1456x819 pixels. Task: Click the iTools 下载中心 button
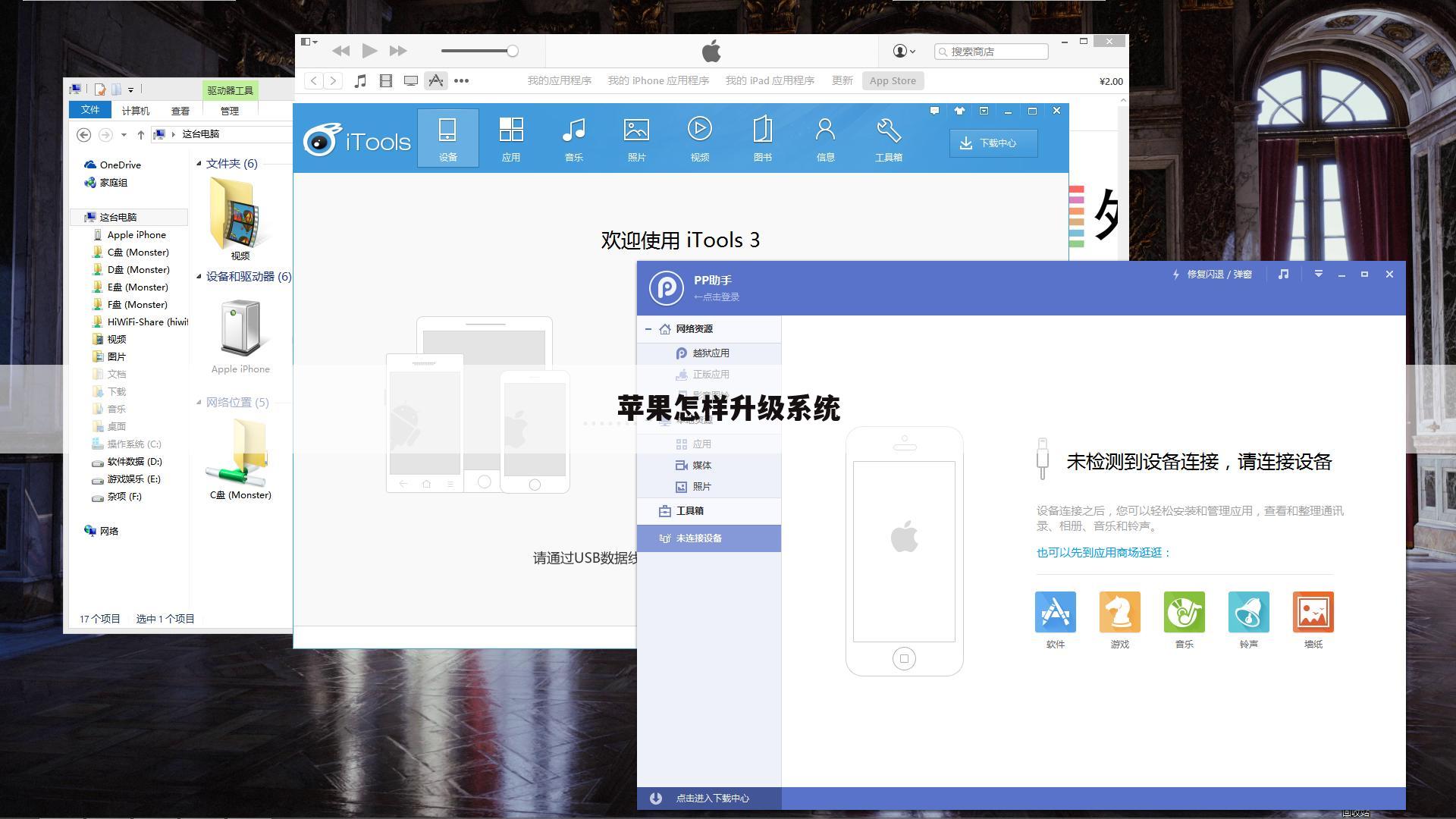pyautogui.click(x=993, y=143)
